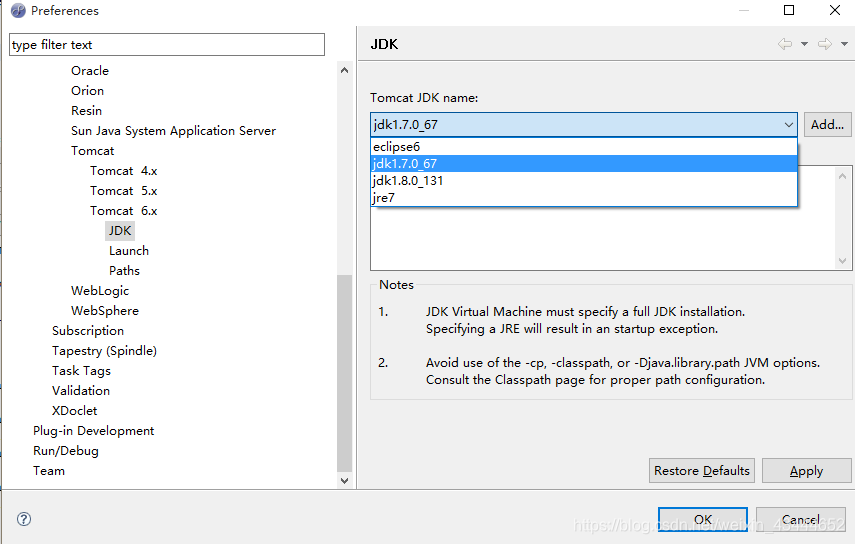Choose jdk1.8.0_131 from the JDK list

coord(583,180)
